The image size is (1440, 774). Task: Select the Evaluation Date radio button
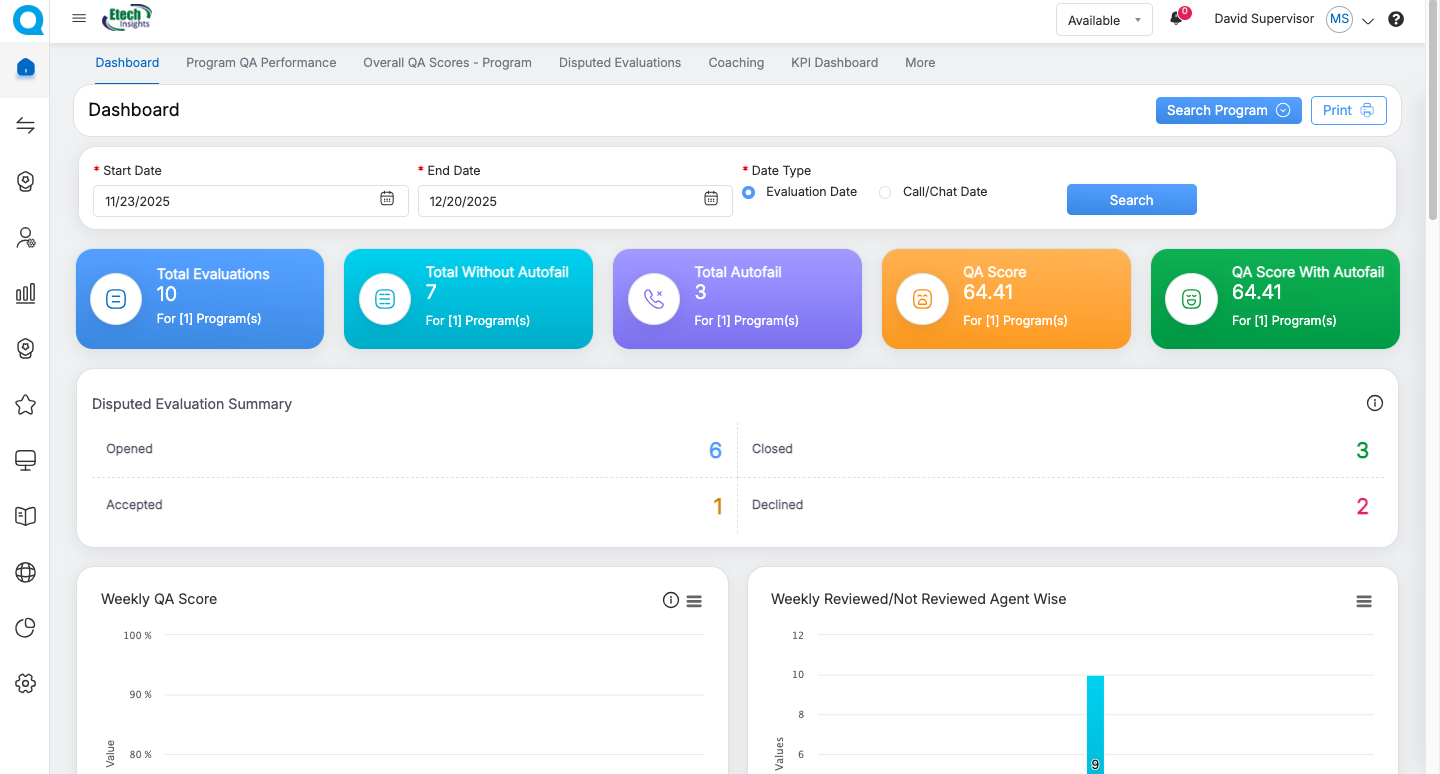pos(748,192)
